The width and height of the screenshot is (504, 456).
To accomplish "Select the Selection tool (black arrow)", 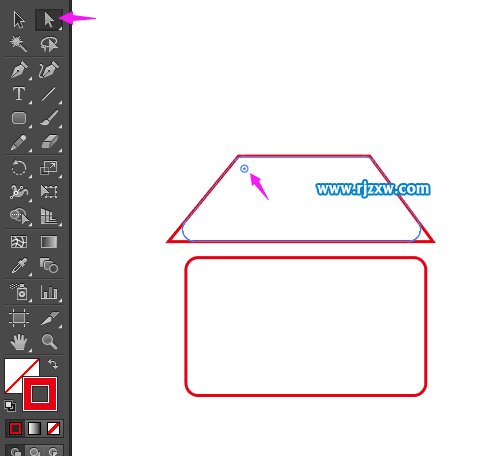I will point(19,20).
